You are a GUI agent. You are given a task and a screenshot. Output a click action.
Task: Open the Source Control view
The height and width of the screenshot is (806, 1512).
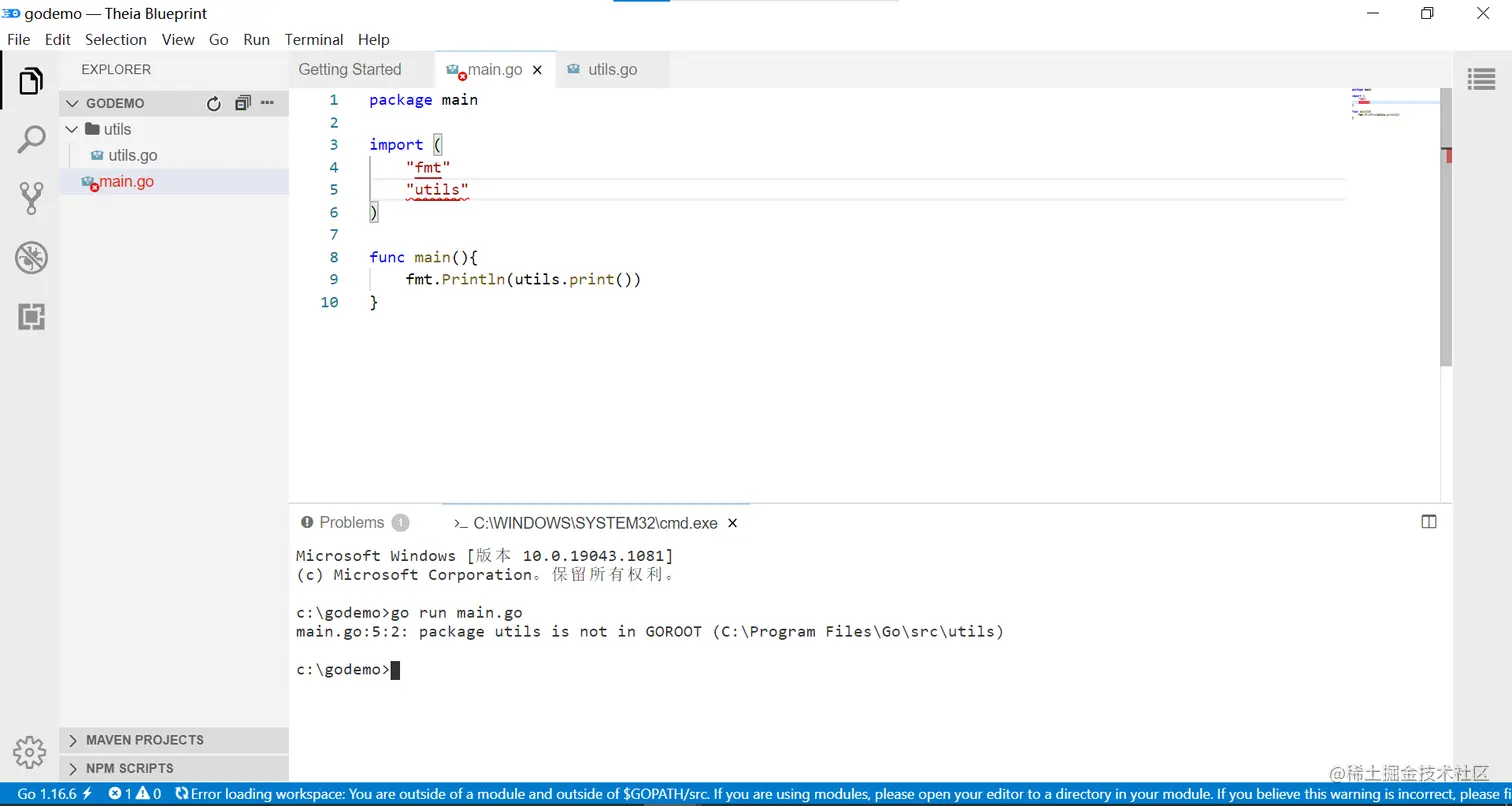click(30, 197)
